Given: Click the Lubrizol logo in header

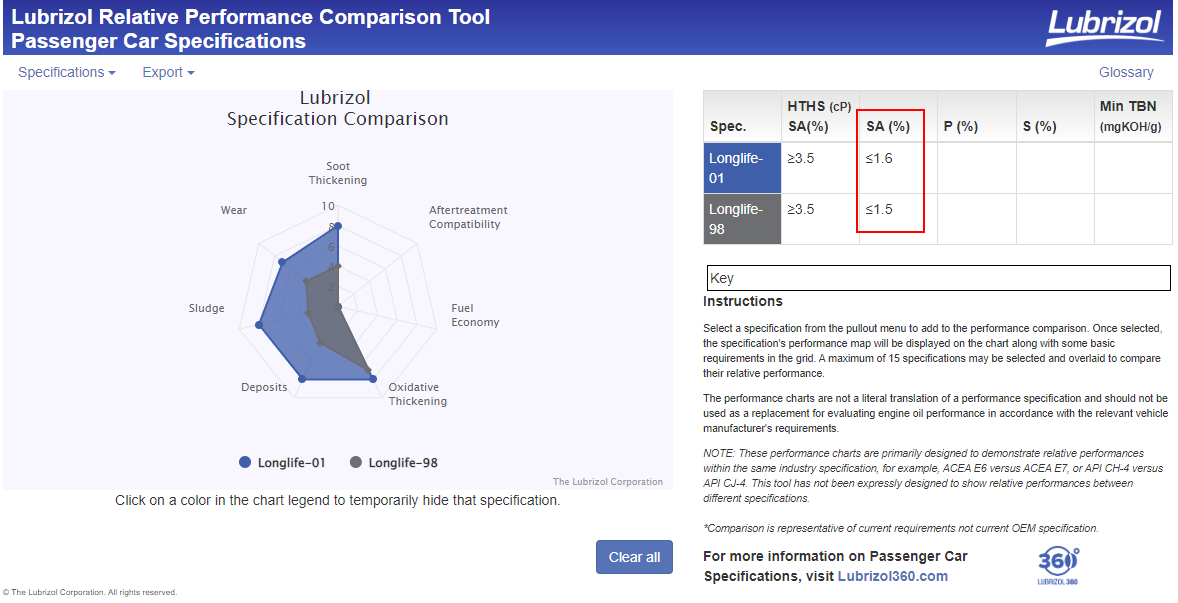Looking at the screenshot, I should pyautogui.click(x=1104, y=27).
